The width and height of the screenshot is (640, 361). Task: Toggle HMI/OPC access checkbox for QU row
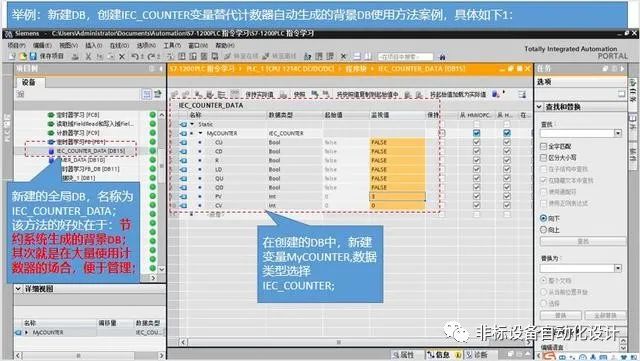(476, 178)
